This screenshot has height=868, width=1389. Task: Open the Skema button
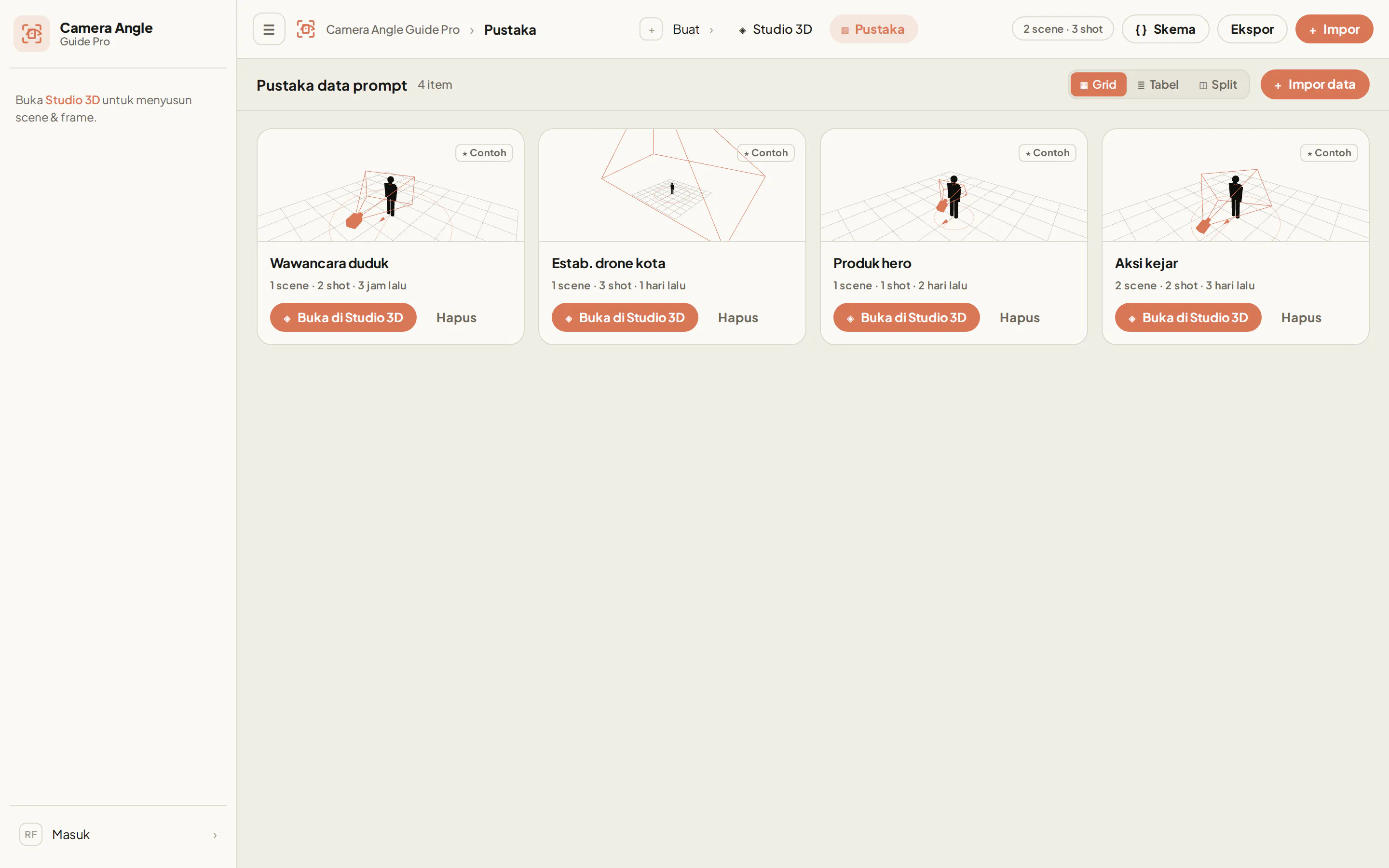coord(1165,29)
